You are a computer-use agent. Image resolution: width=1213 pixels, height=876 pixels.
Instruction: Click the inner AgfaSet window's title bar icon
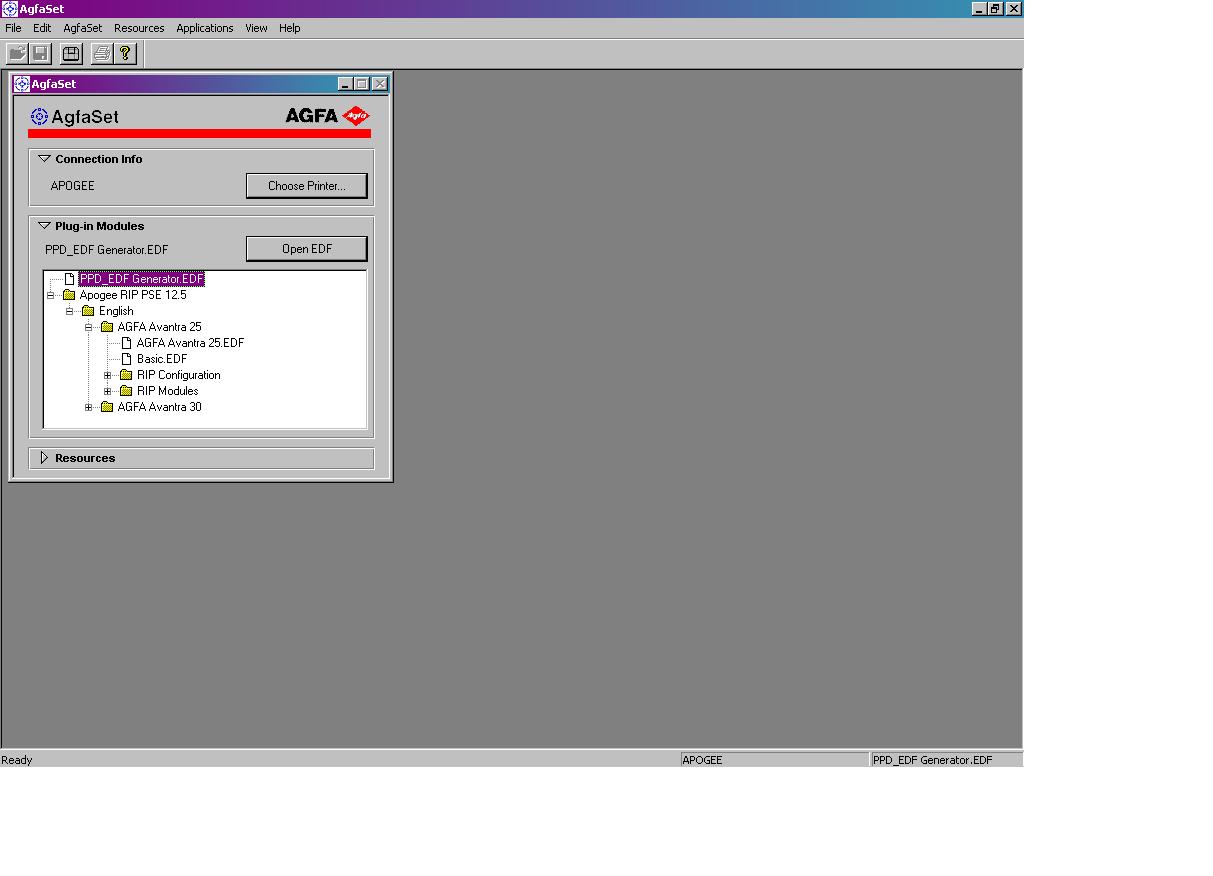coord(22,84)
